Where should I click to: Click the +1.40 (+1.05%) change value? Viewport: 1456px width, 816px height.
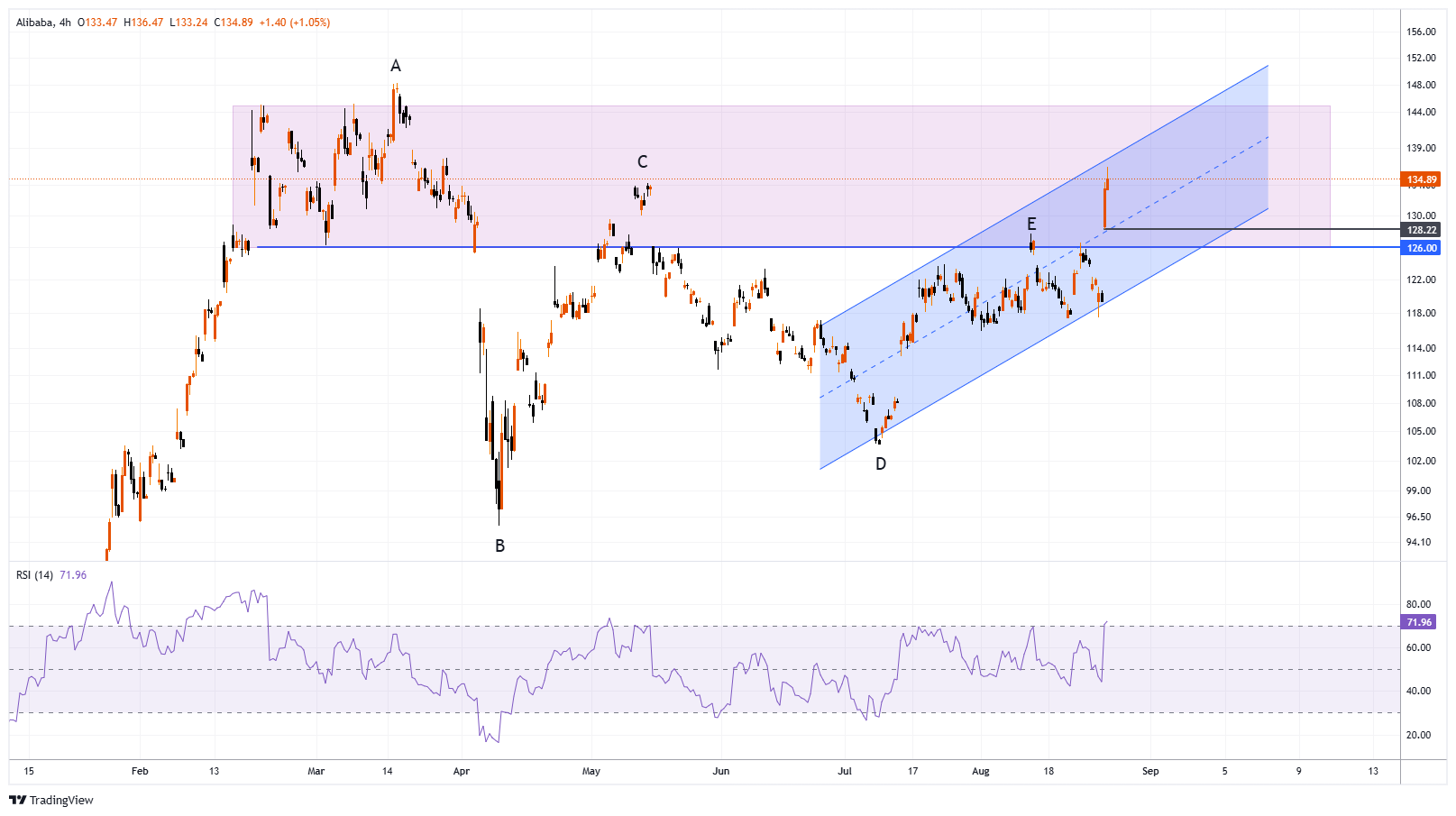295,23
